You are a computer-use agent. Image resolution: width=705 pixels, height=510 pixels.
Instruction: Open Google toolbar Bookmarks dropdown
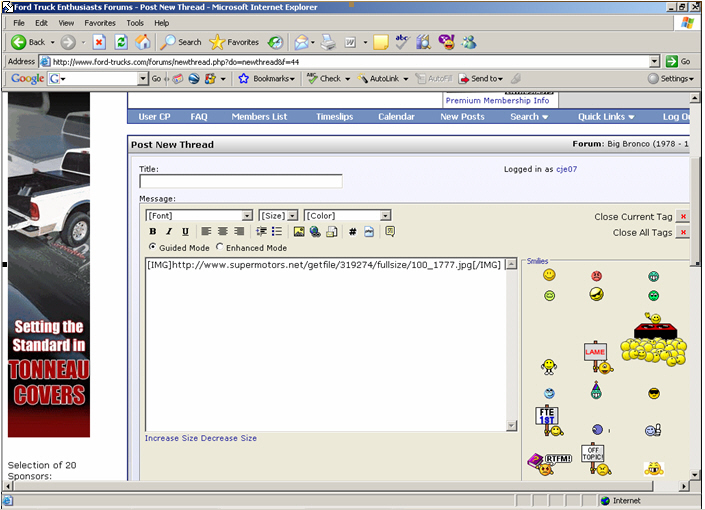[x=267, y=79]
